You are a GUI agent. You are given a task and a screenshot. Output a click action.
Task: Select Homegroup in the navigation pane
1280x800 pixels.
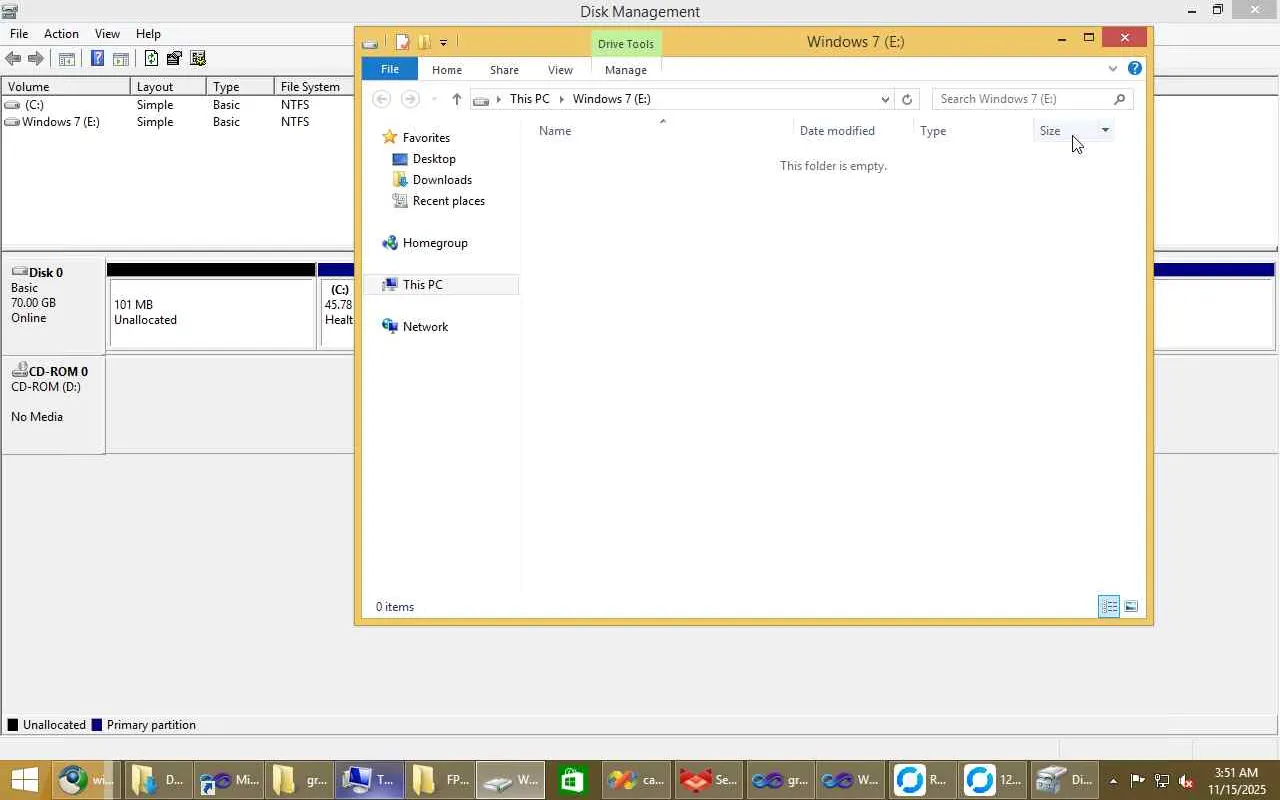[435, 243]
